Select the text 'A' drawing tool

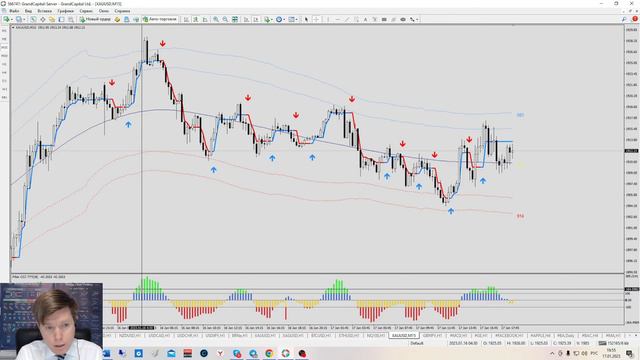[365, 19]
